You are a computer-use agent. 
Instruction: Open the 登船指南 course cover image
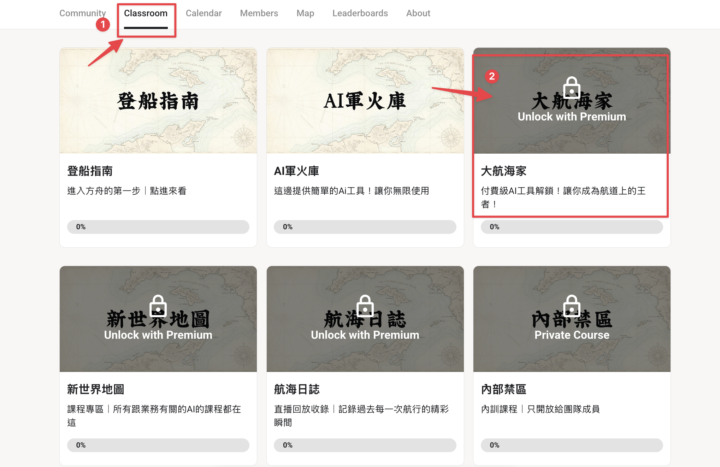click(x=158, y=101)
